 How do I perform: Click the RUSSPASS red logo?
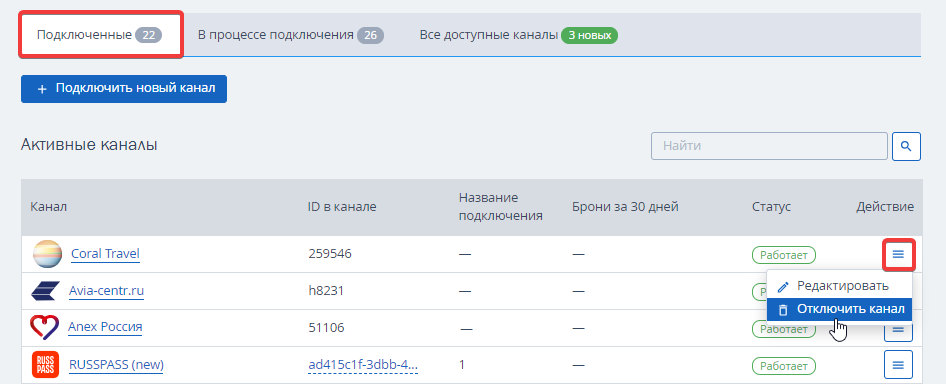click(46, 365)
